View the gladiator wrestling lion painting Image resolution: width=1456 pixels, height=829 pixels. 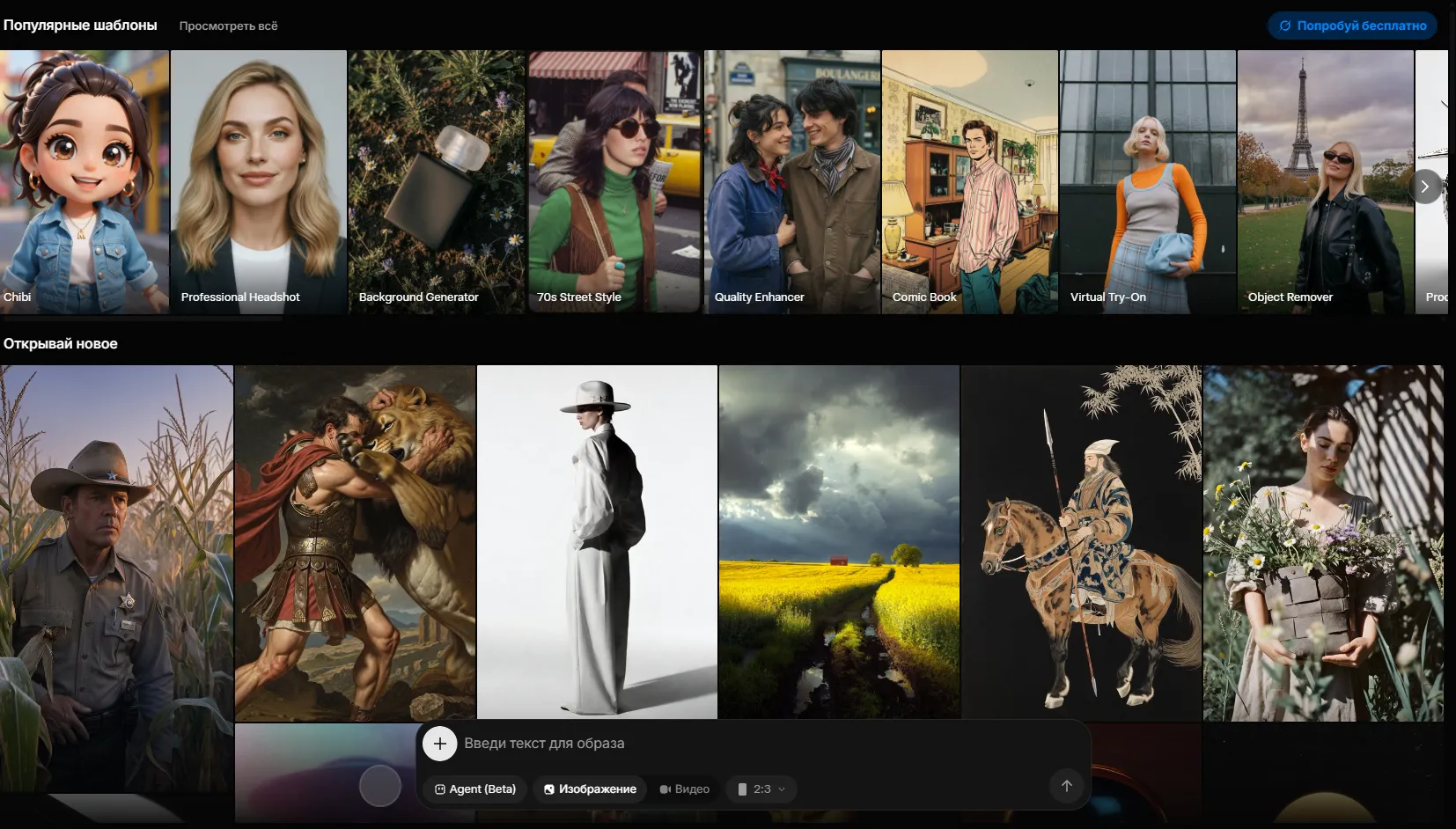pos(355,543)
